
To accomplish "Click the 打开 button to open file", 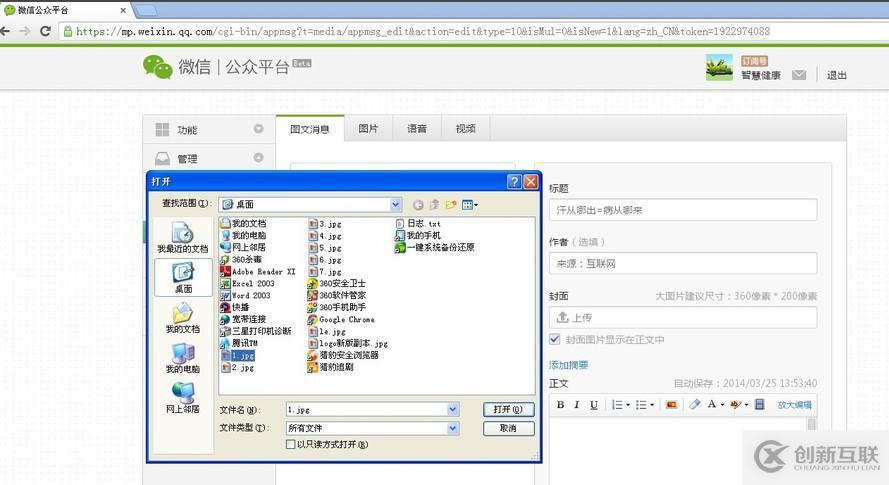I will click(x=508, y=410).
